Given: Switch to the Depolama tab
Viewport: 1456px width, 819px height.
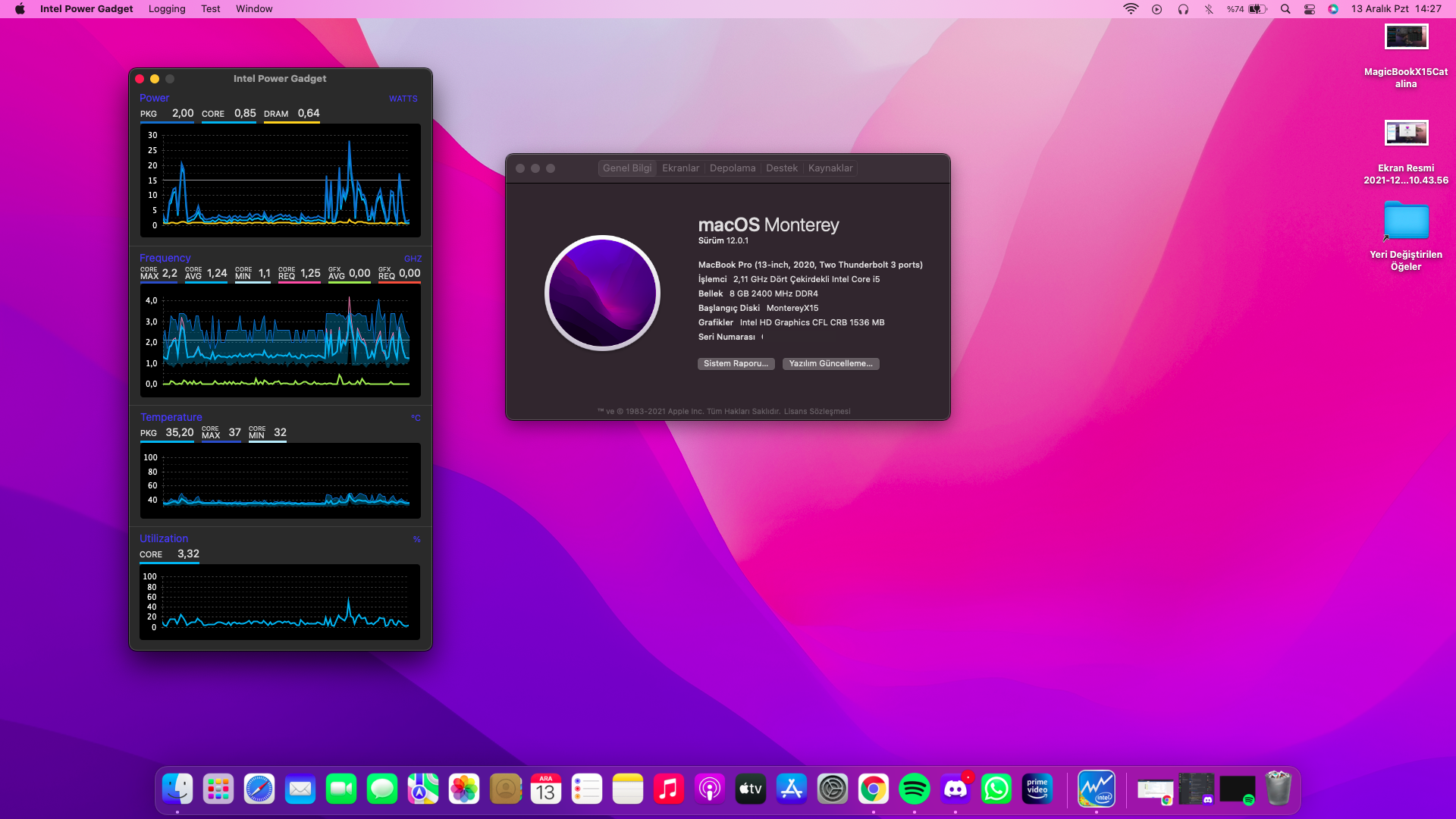Looking at the screenshot, I should point(732,168).
